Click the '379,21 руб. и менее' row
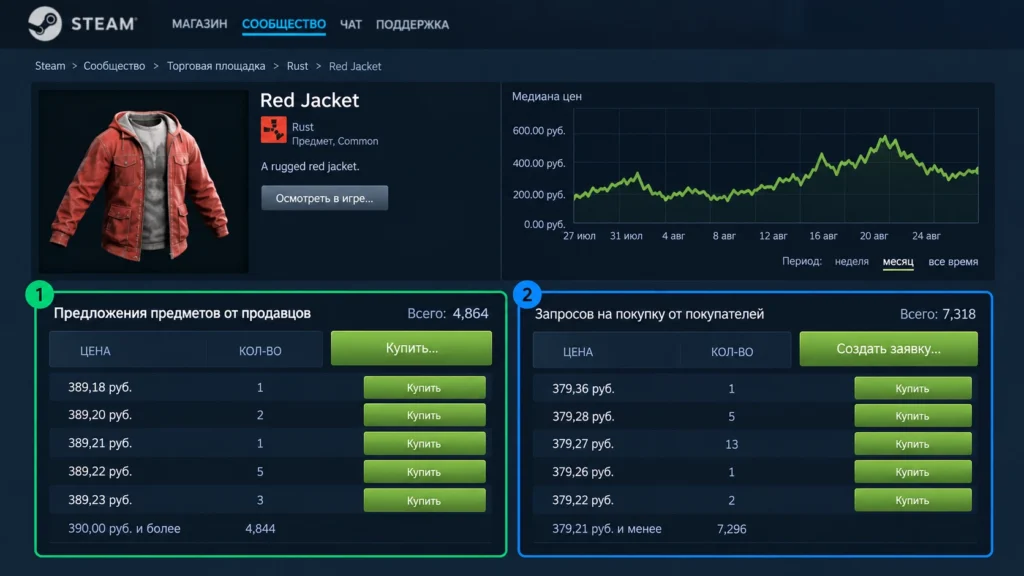Screen dimensions: 1024x576 coord(755,529)
